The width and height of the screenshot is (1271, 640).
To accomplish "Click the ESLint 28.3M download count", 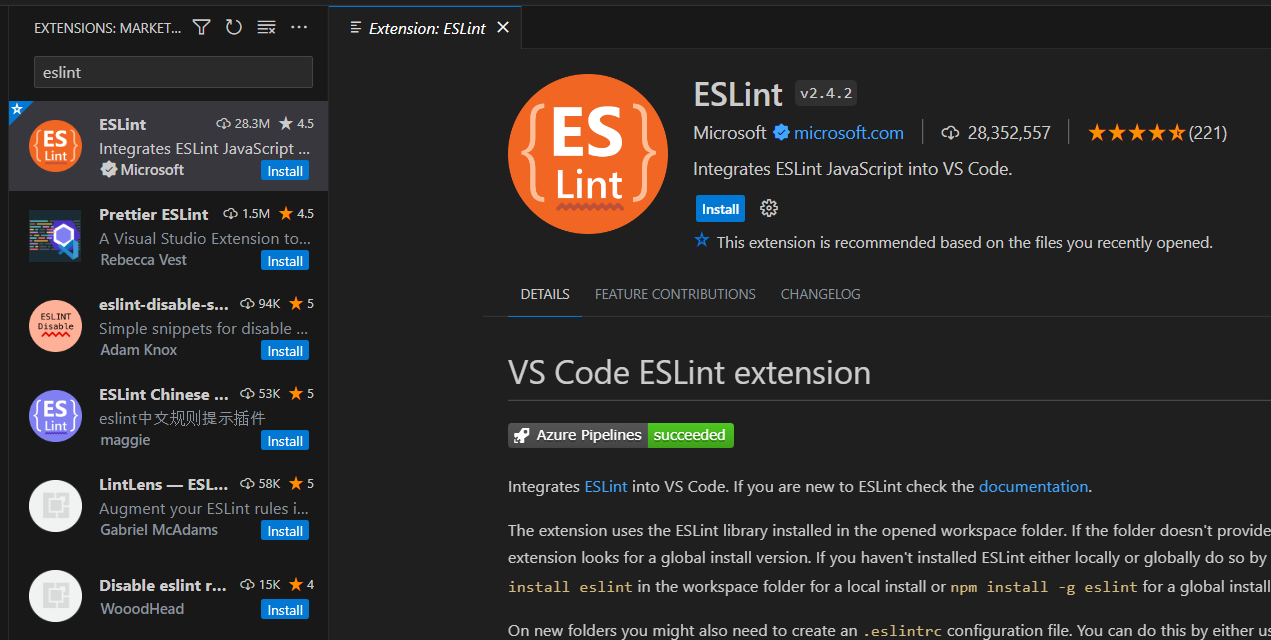I will pyautogui.click(x=243, y=124).
